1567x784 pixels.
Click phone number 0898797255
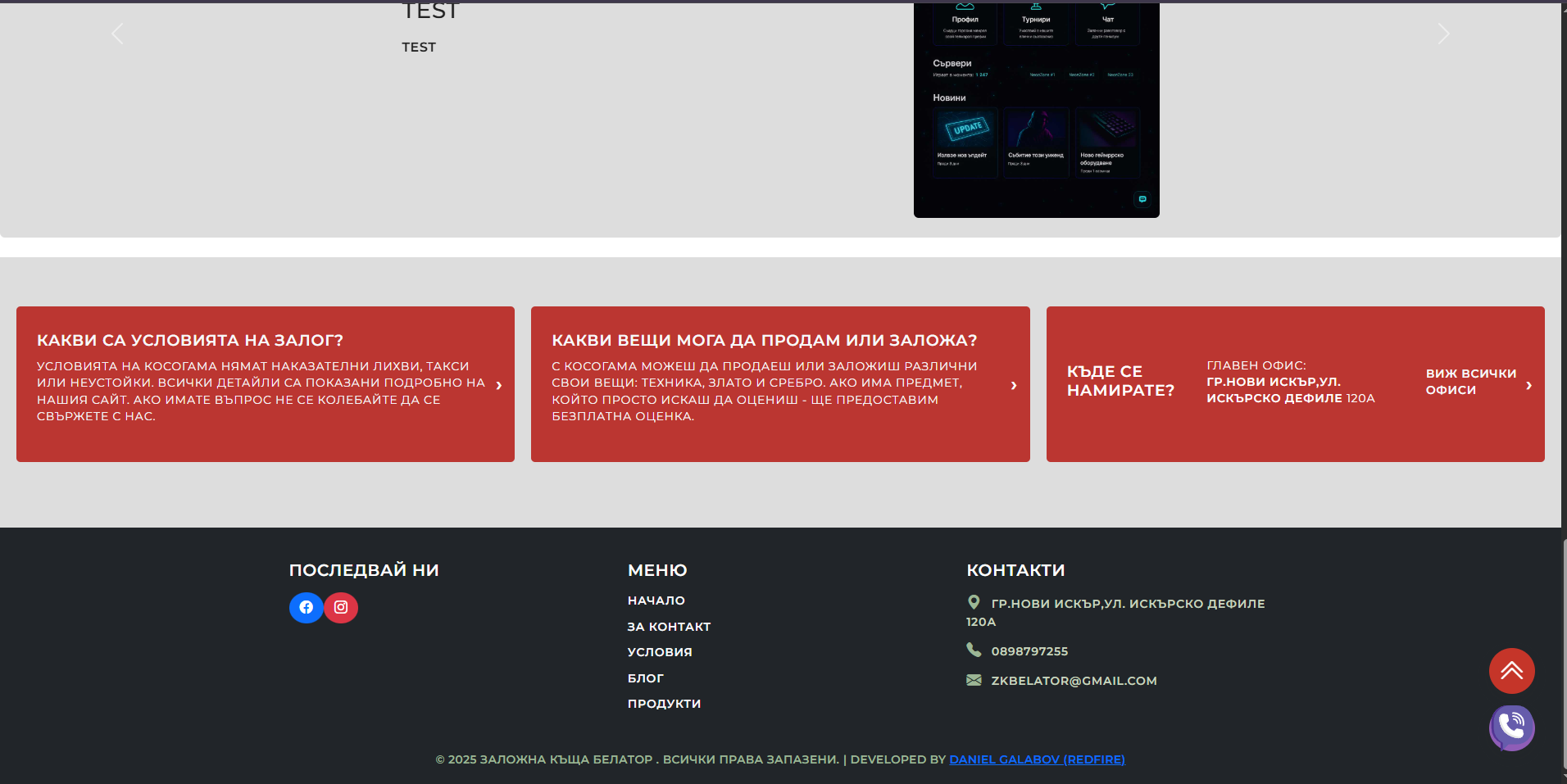[1029, 651]
